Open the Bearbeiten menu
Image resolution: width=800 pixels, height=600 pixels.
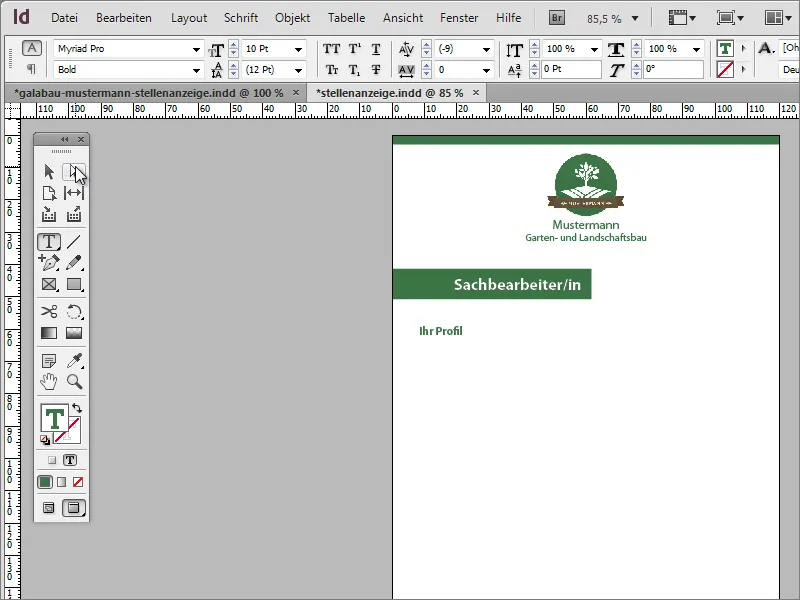(123, 18)
